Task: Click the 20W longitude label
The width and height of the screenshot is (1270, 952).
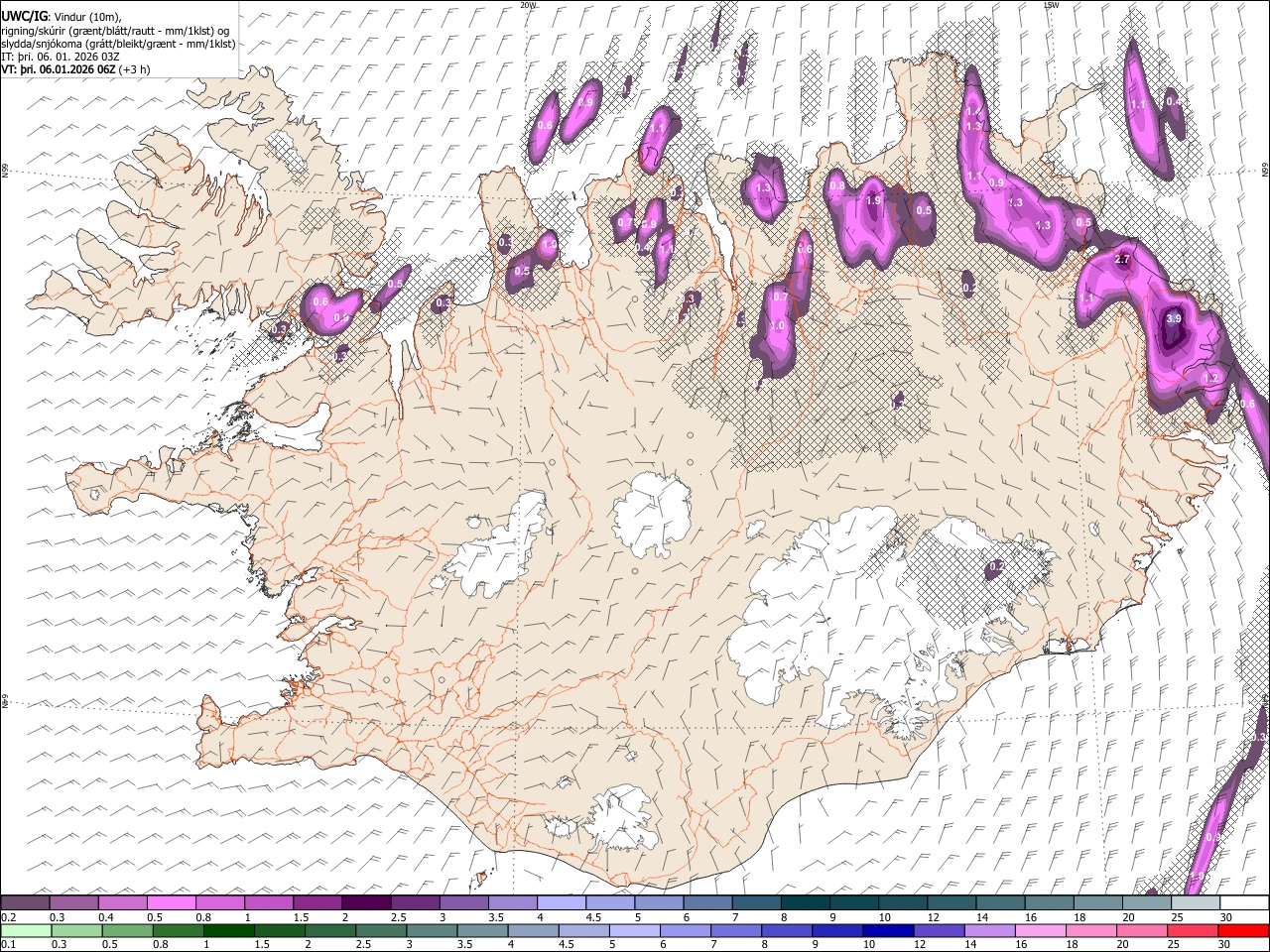Action: point(528,5)
